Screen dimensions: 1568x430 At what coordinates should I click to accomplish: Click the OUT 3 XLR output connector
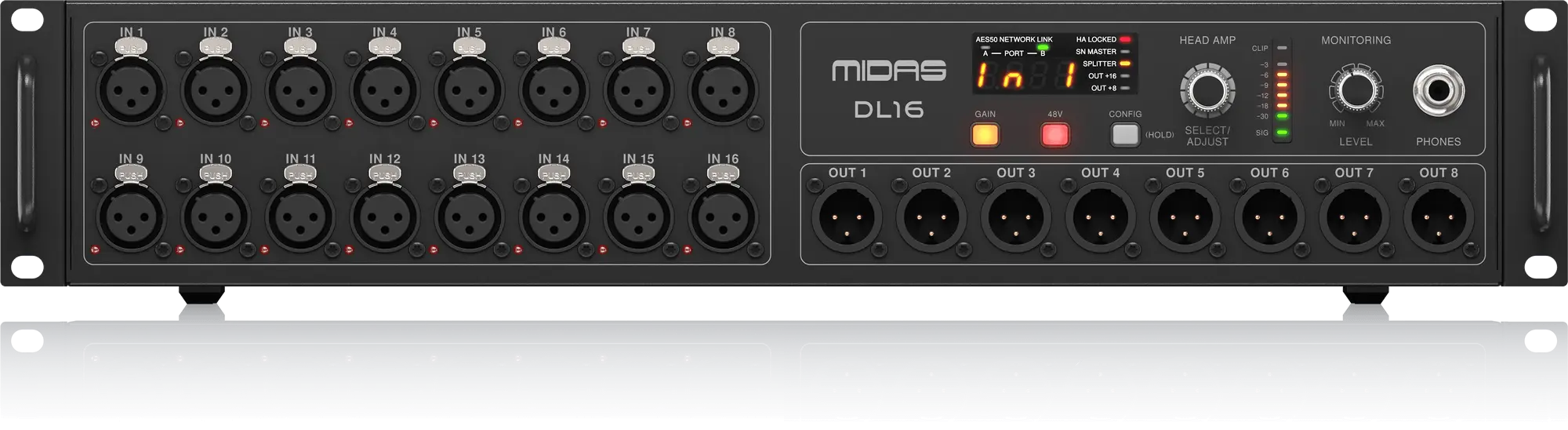coord(1016,217)
